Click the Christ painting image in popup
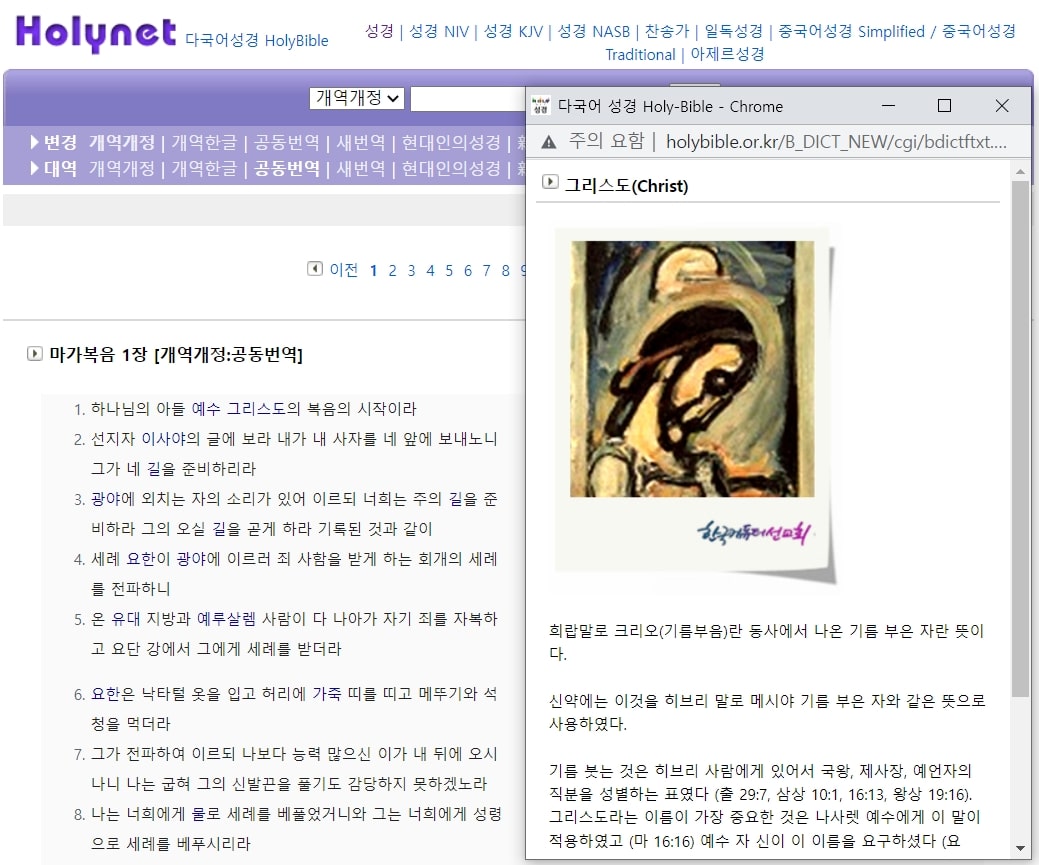1039x865 pixels. [692, 369]
